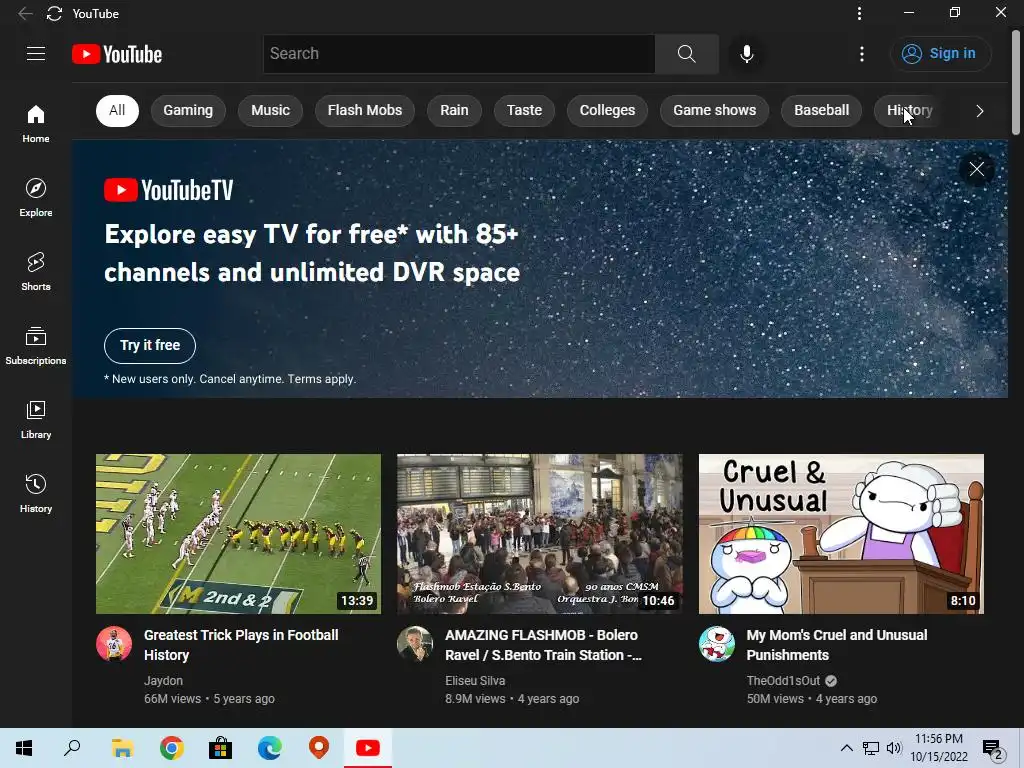Open Jaydon channel name link
The width and height of the screenshot is (1024, 768).
tap(163, 680)
